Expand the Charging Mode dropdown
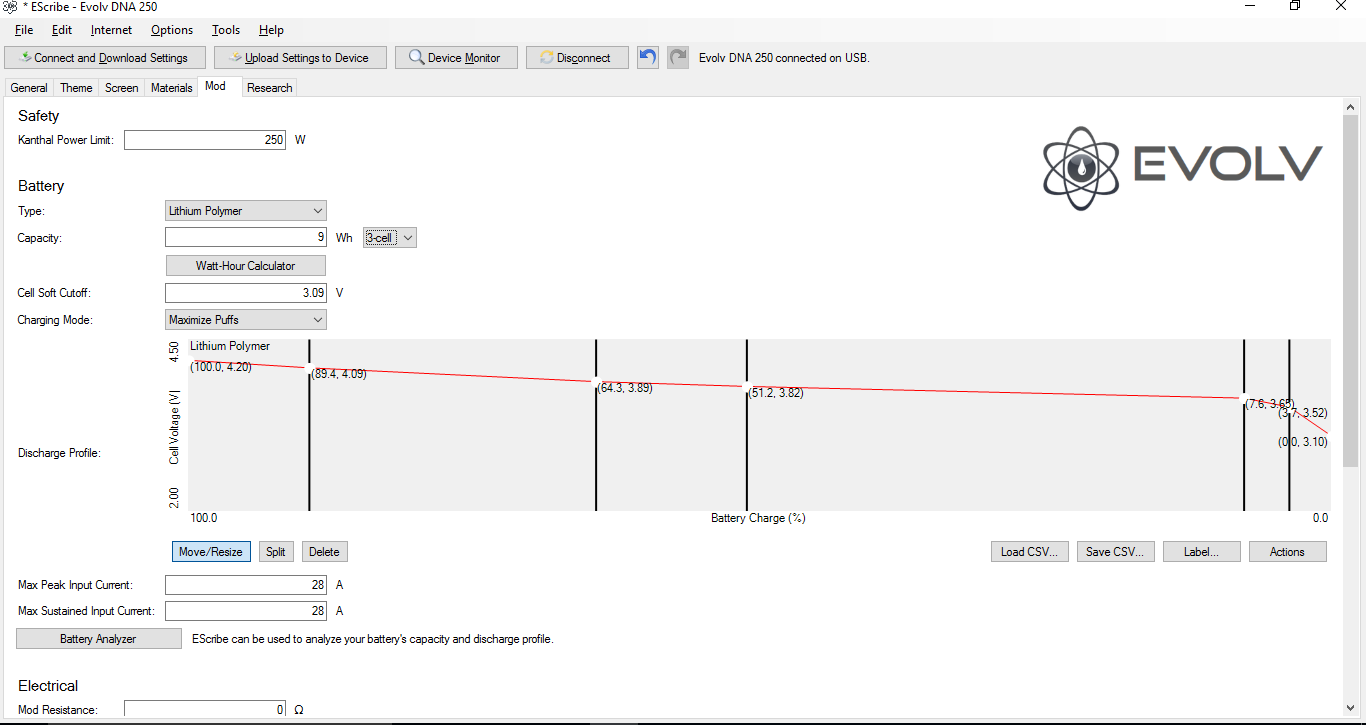The image size is (1366, 725). click(x=245, y=320)
